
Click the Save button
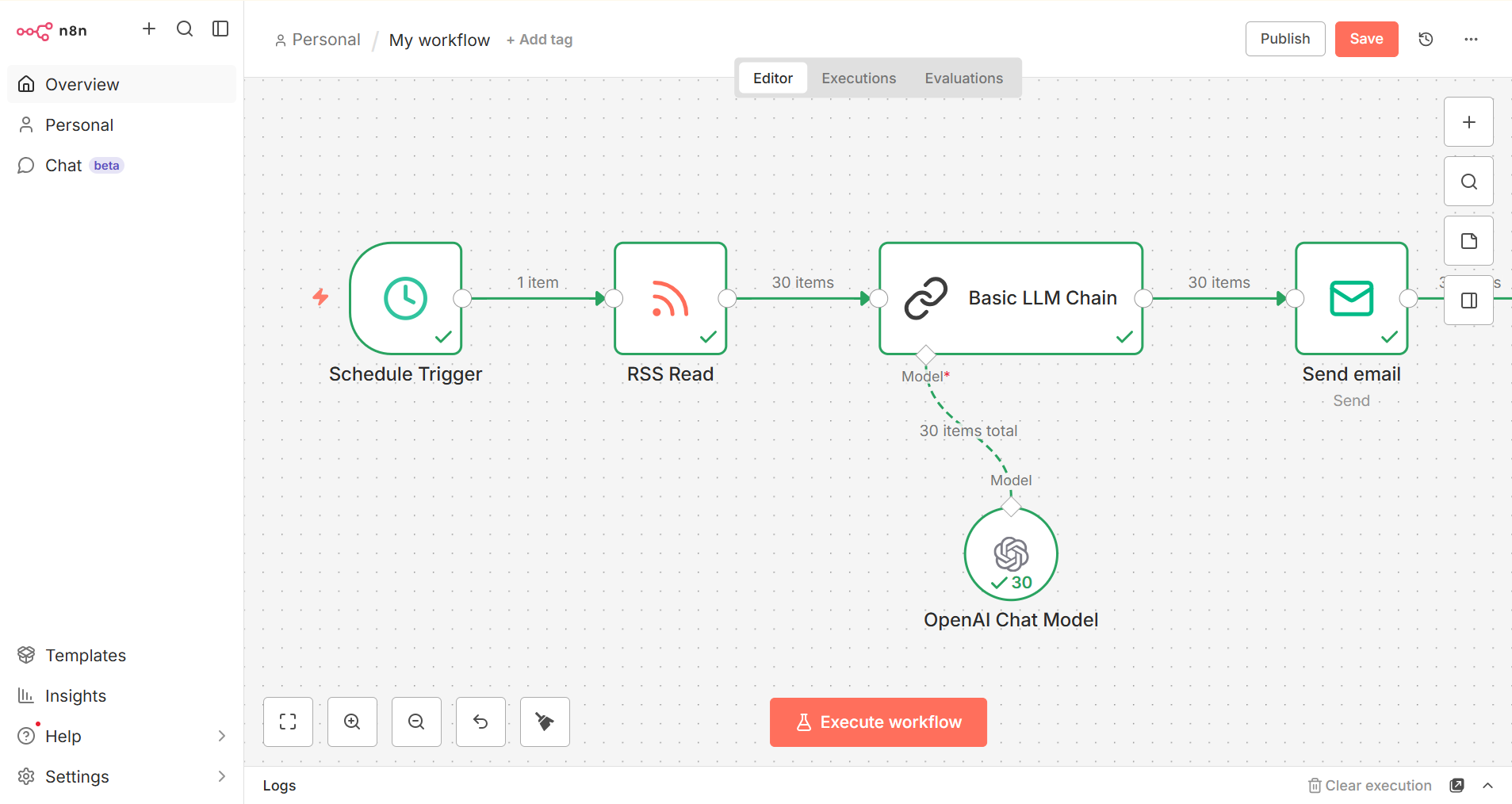coord(1365,39)
